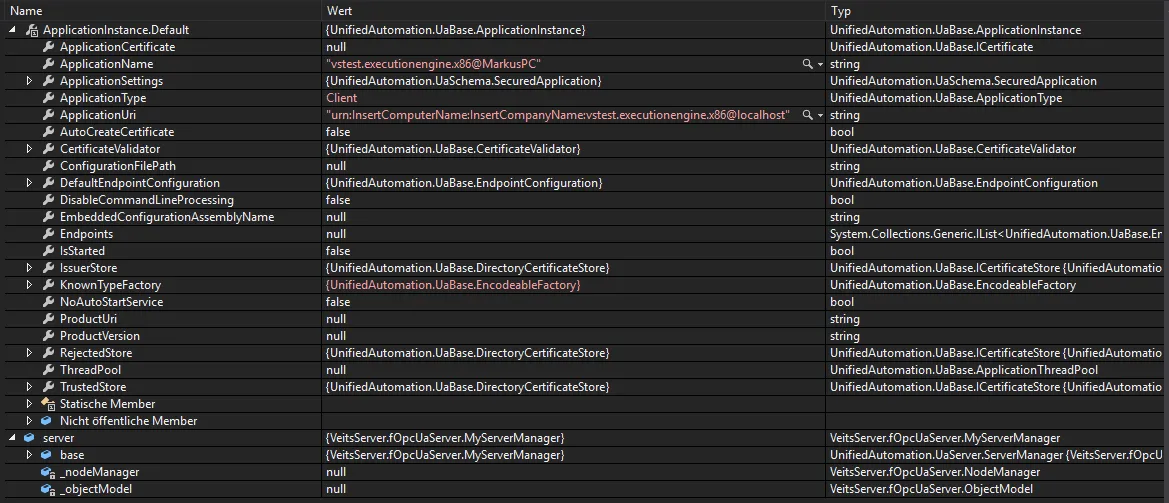Screen dimensions: 1169x503
Task: Select type text VeitsServer.fOpcUaServer.ObjectModel
Action: [931, 489]
